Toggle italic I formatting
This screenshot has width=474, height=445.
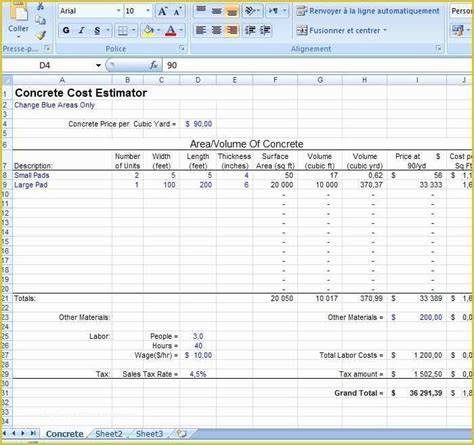81,30
